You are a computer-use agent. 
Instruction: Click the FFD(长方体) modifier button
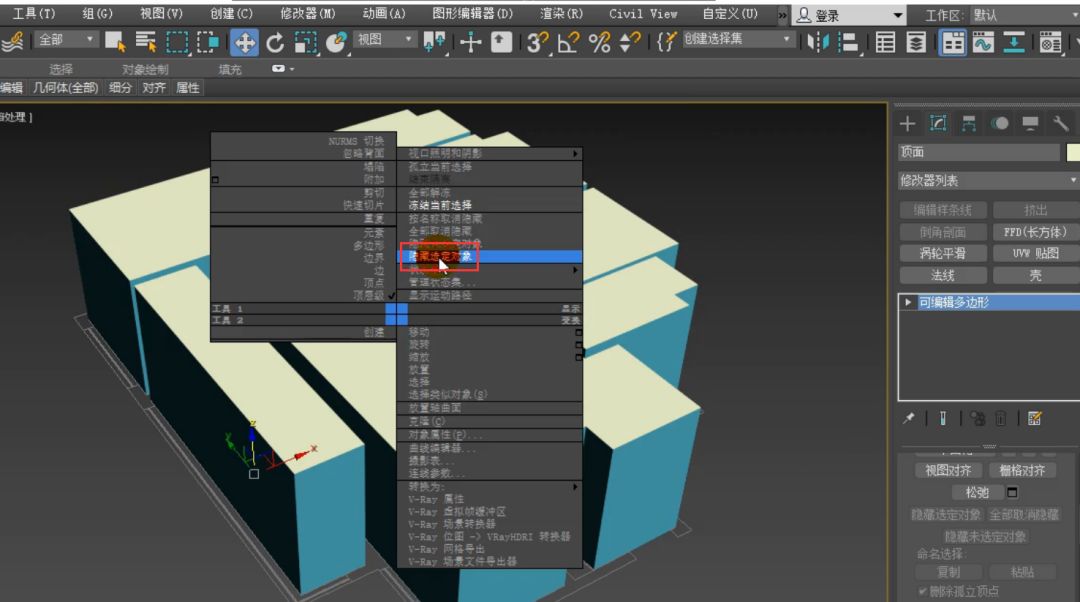(1035, 232)
